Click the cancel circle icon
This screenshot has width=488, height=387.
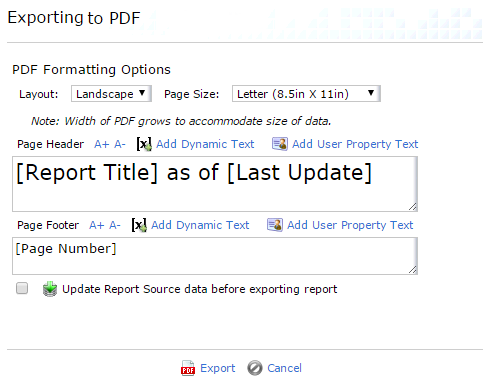[x=255, y=368]
